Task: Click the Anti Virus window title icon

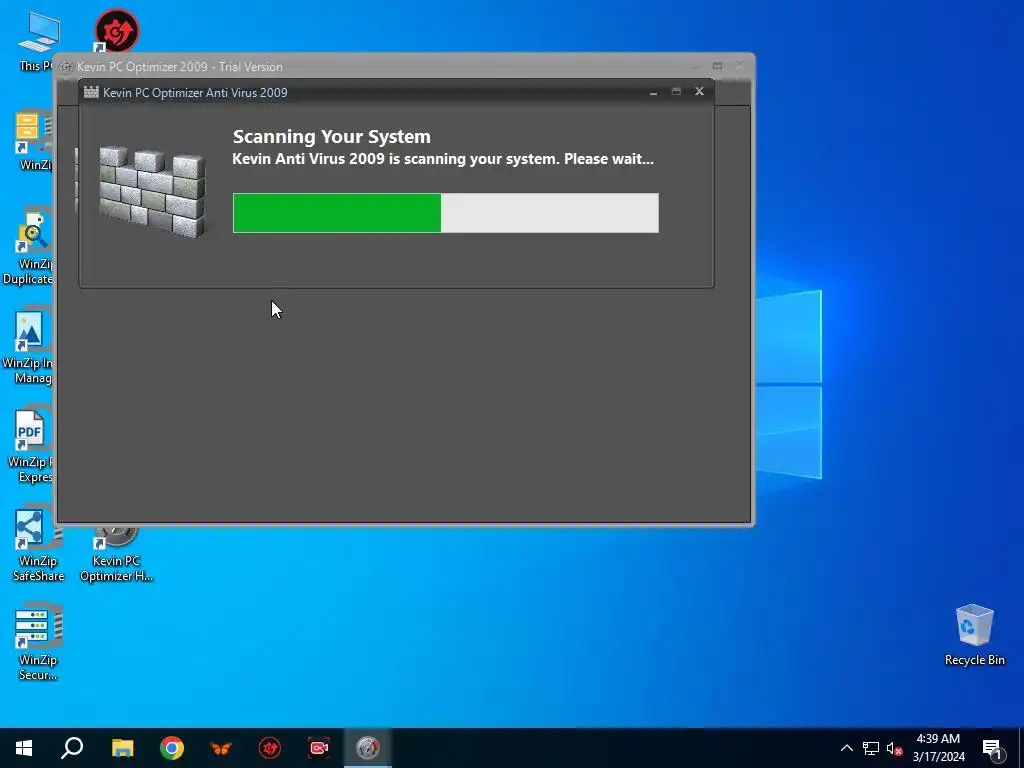Action: (91, 92)
